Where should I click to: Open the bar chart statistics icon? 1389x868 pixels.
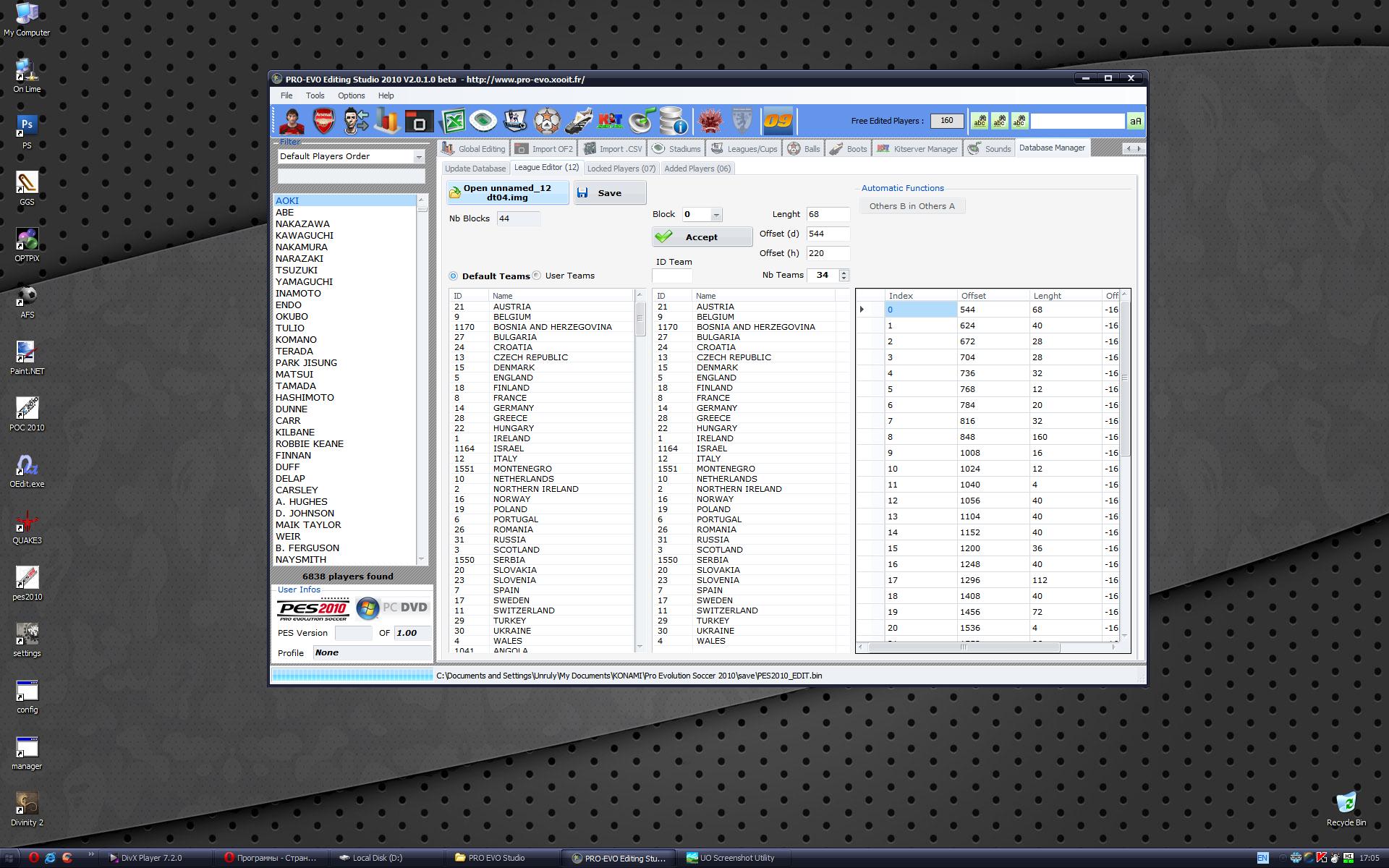pos(387,121)
